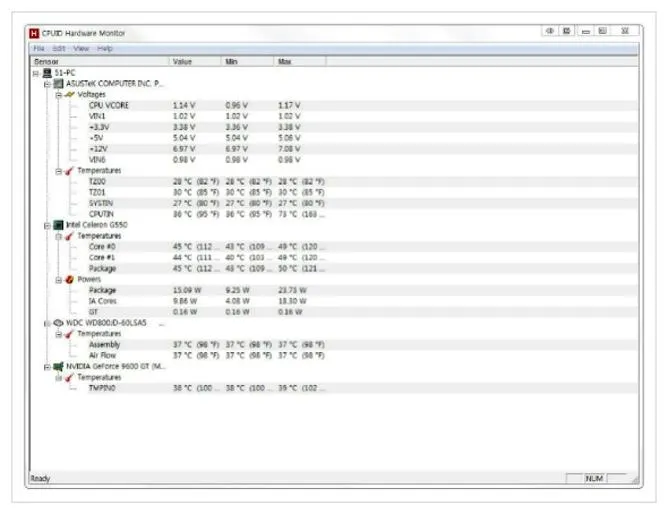
Task: Click the NVIDIA Temperatures thermometer icon
Action: 69,378
